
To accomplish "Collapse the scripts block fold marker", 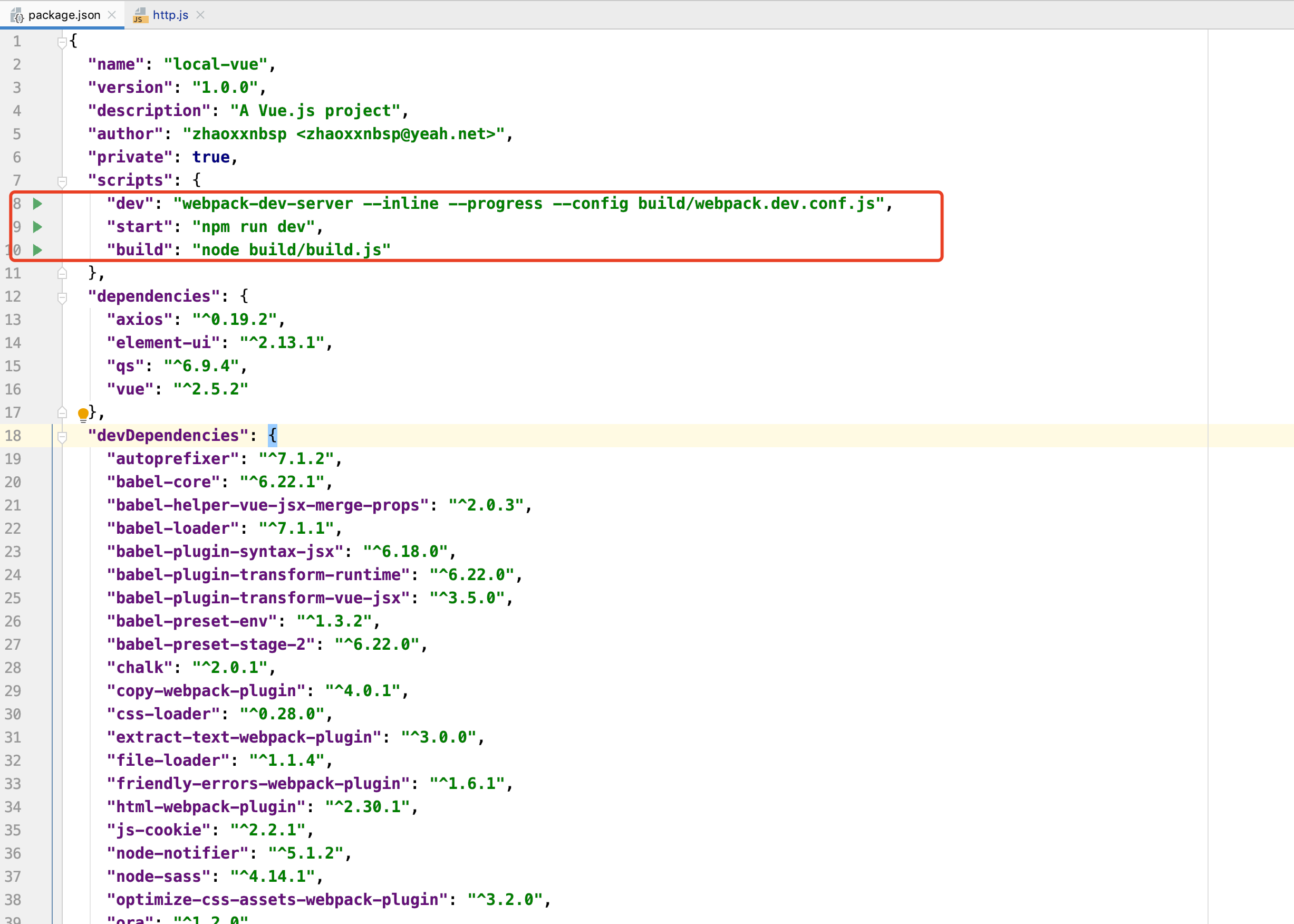I will pos(62,181).
